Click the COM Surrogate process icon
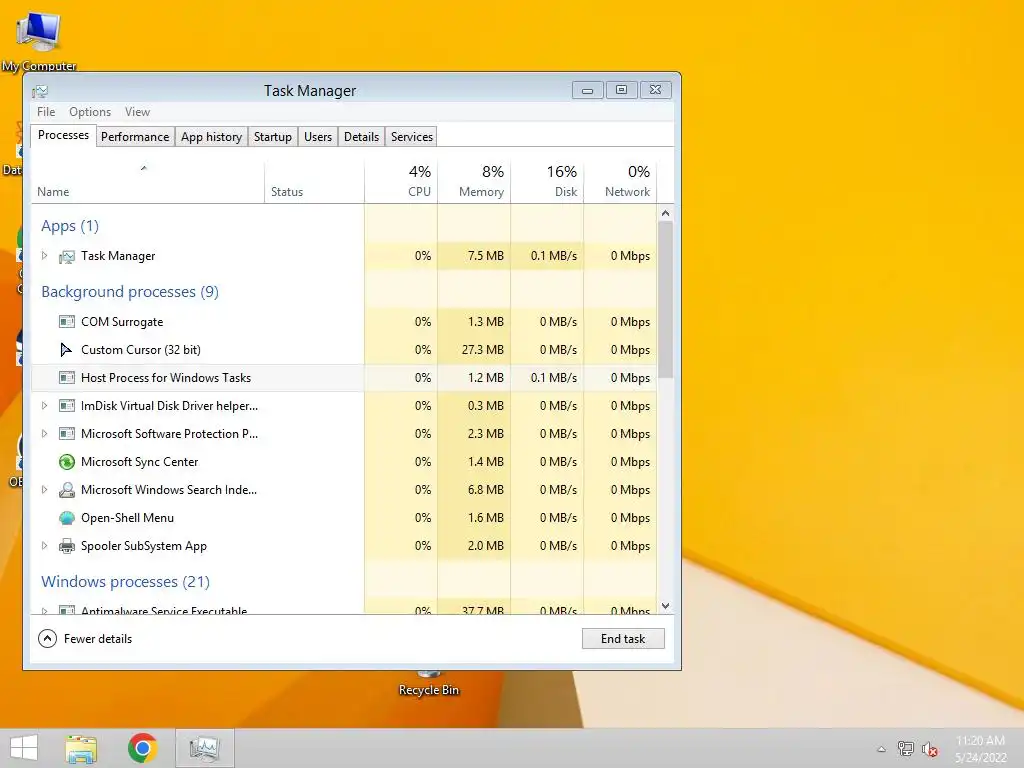1024x768 pixels. (67, 322)
